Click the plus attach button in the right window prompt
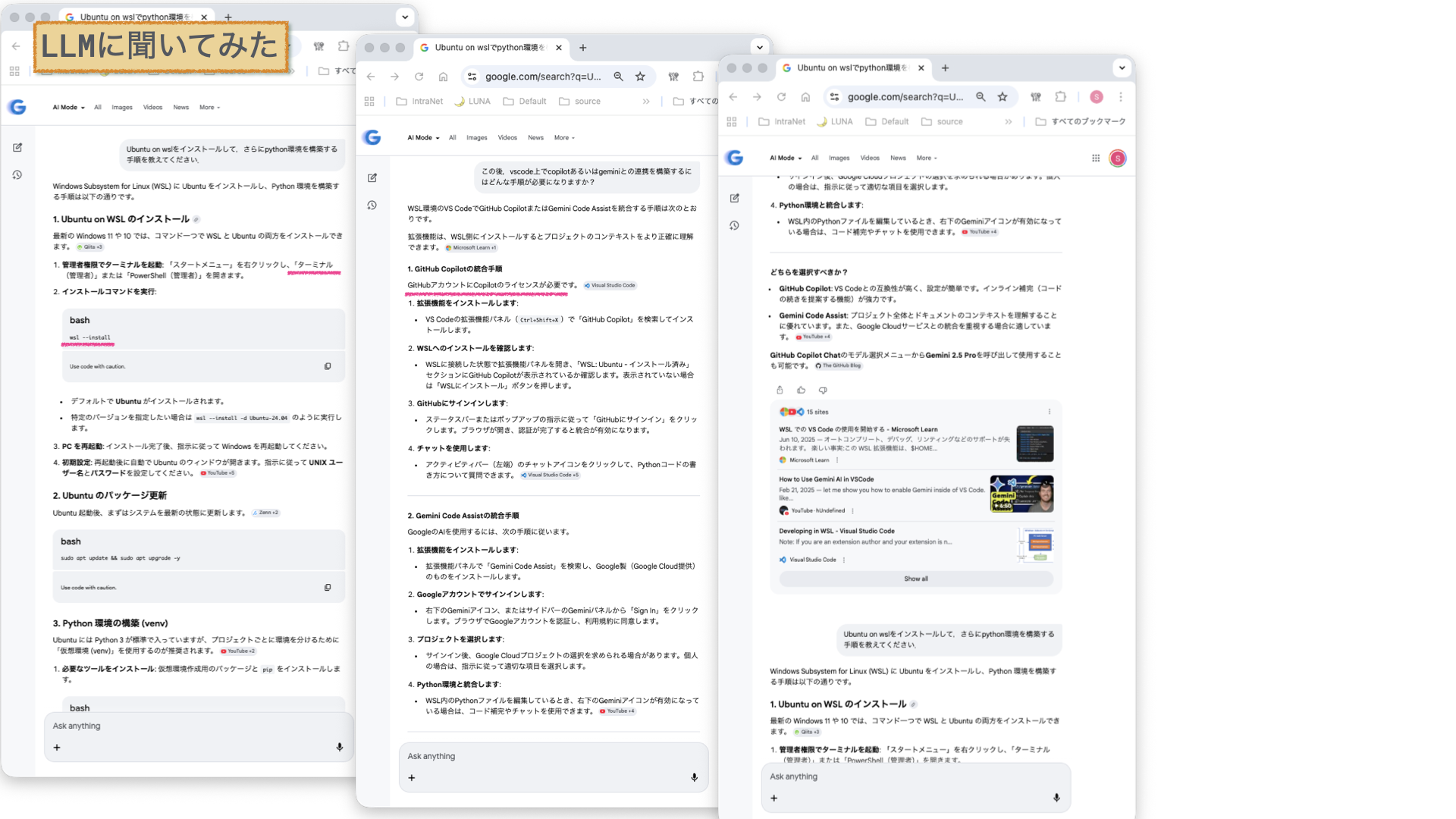The height and width of the screenshot is (819, 1456). click(x=774, y=798)
